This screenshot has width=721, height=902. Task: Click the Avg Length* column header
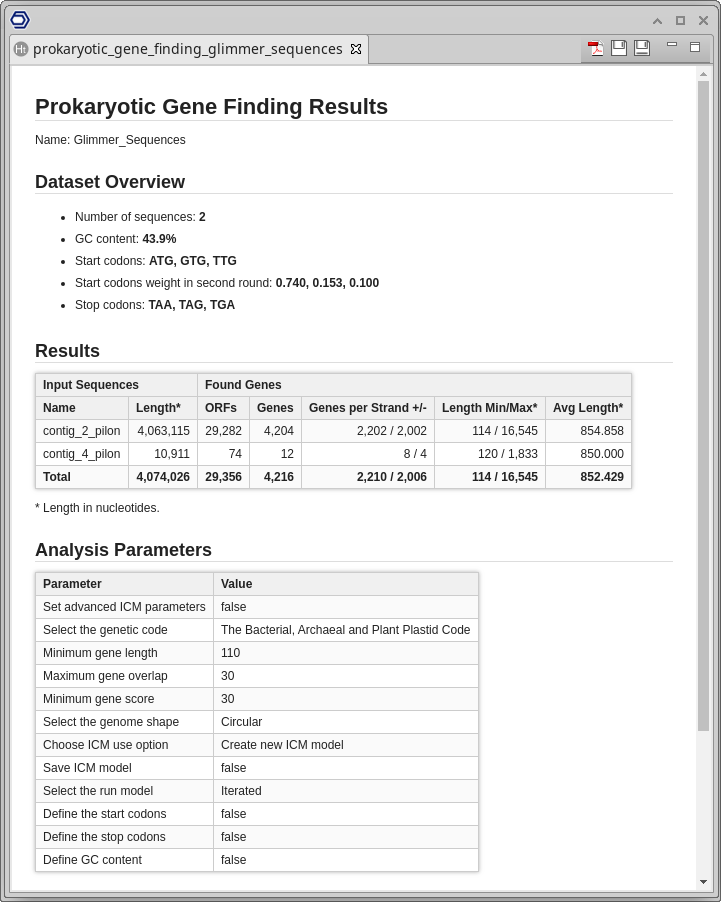(x=588, y=408)
